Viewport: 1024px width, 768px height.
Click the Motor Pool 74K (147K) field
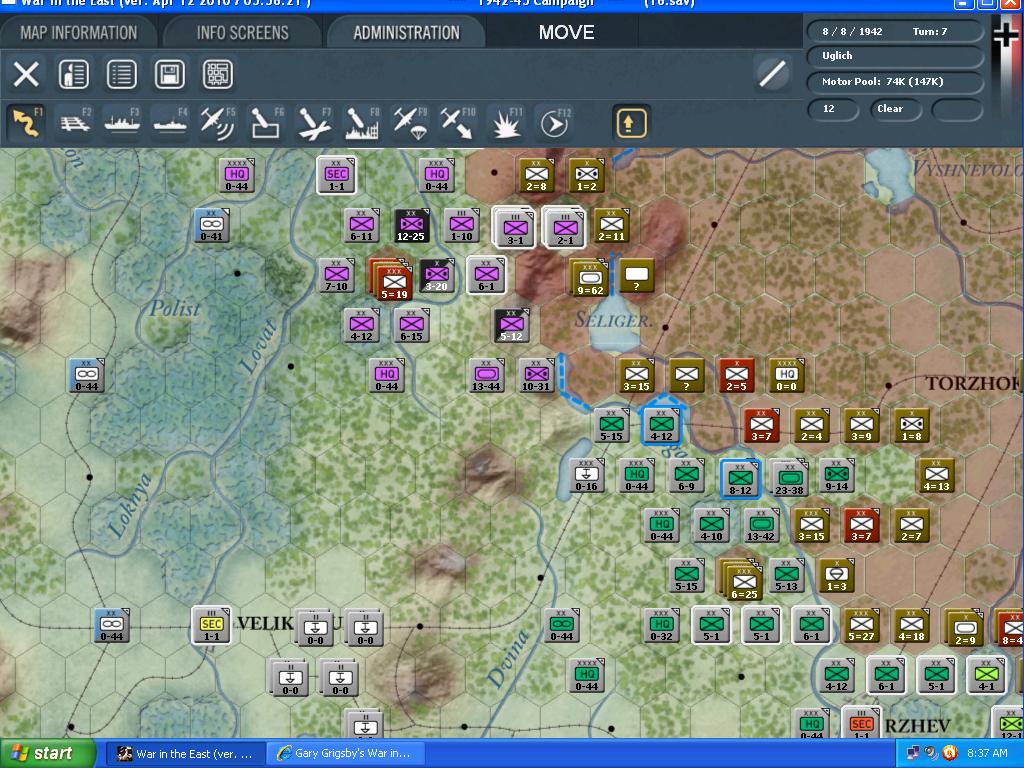click(895, 82)
